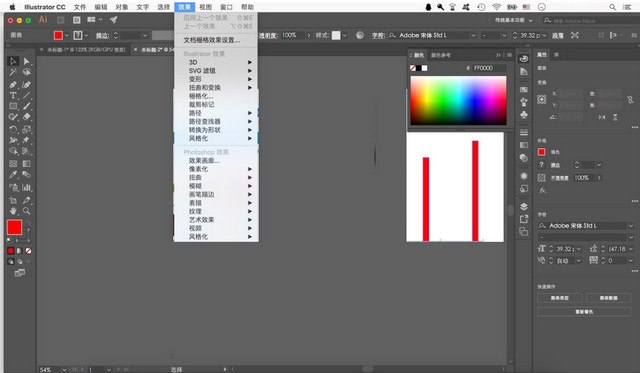Select the Column Graph tool
This screenshot has height=373, width=640.
[x=27, y=187]
